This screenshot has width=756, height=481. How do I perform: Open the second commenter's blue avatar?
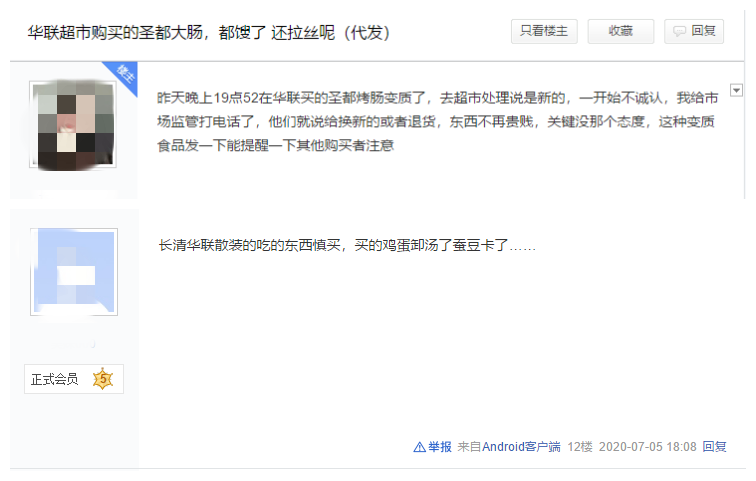pyautogui.click(x=74, y=272)
